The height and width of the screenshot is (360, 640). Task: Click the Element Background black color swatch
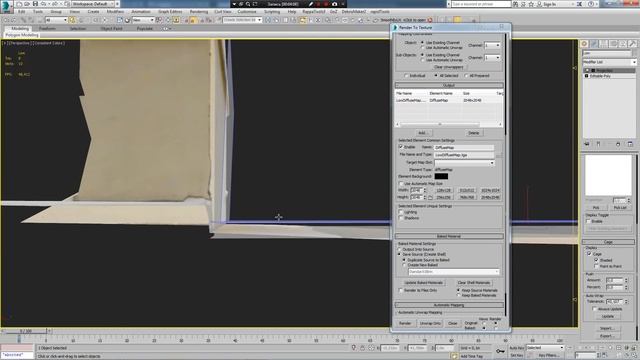pyautogui.click(x=441, y=176)
